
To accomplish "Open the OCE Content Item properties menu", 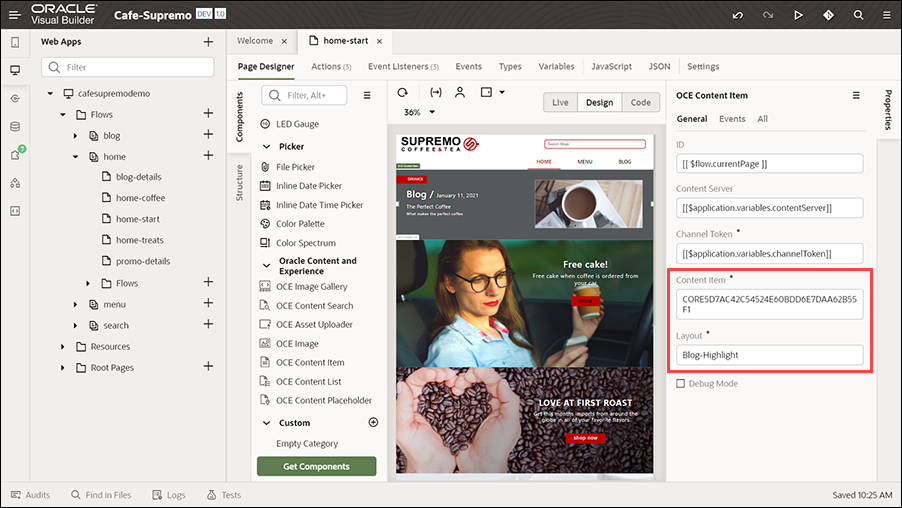I will [856, 96].
